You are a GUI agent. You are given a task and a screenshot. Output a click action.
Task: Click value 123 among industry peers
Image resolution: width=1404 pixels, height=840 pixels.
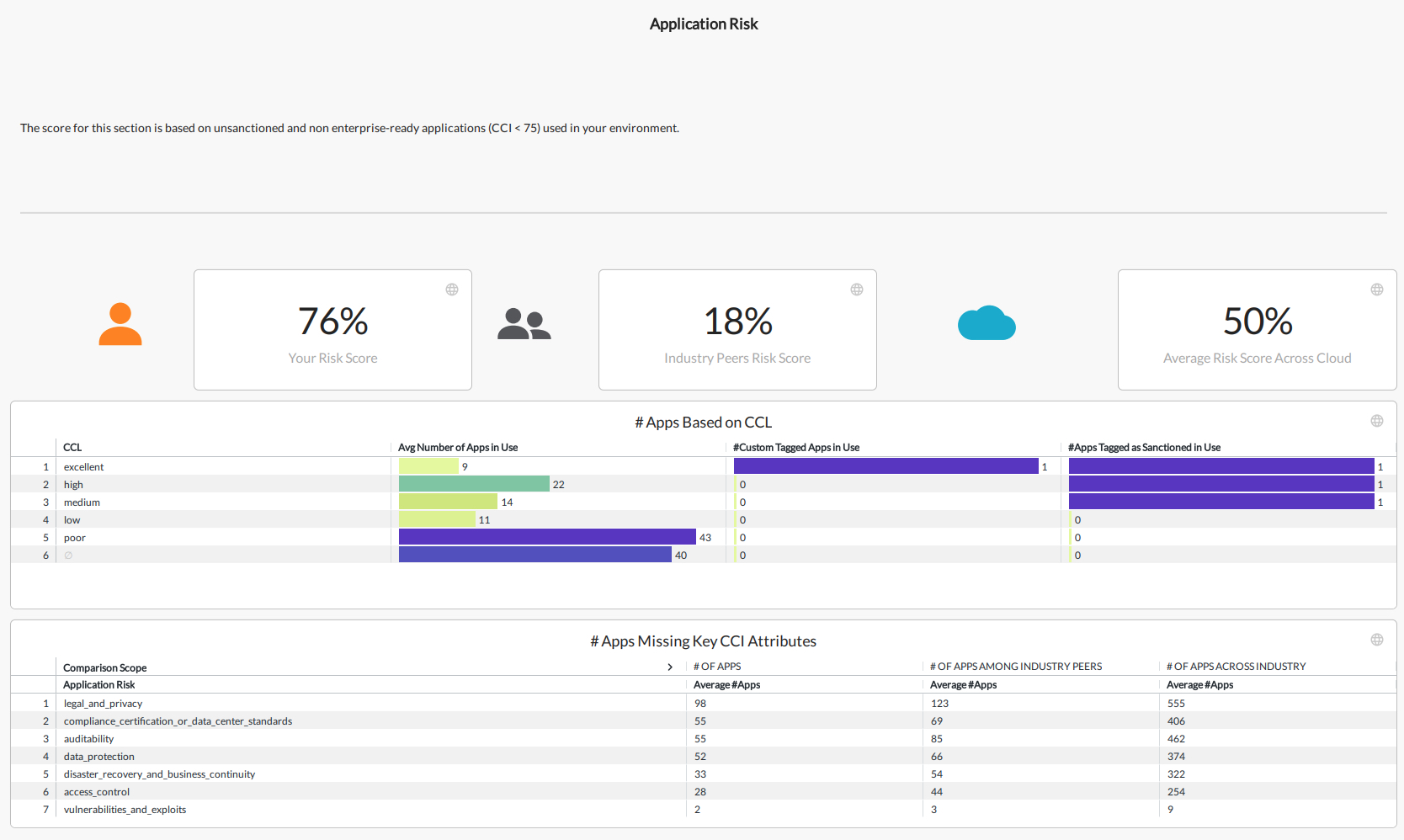point(939,704)
